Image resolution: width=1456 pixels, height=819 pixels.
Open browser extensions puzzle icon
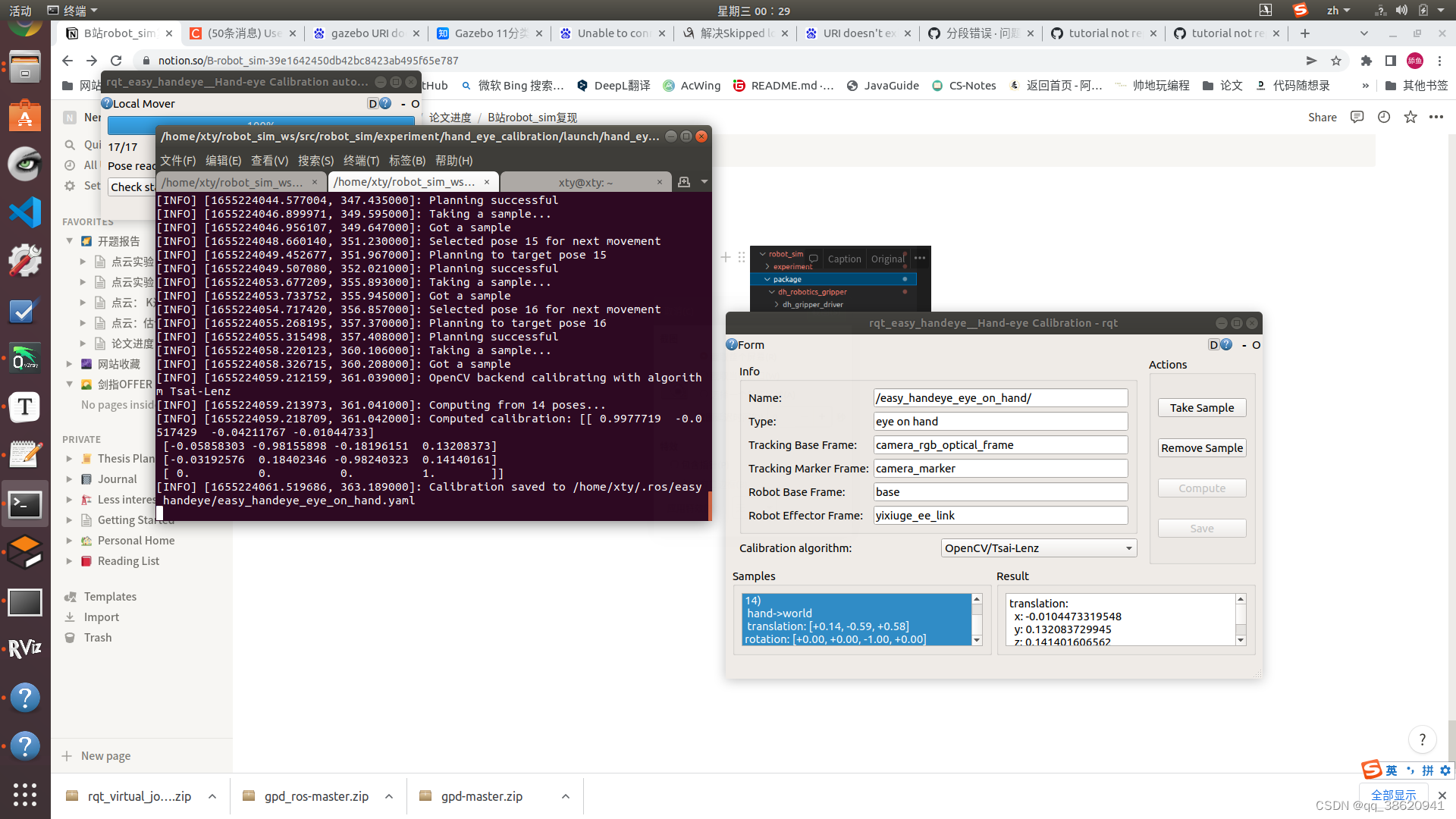pyautogui.click(x=1367, y=61)
